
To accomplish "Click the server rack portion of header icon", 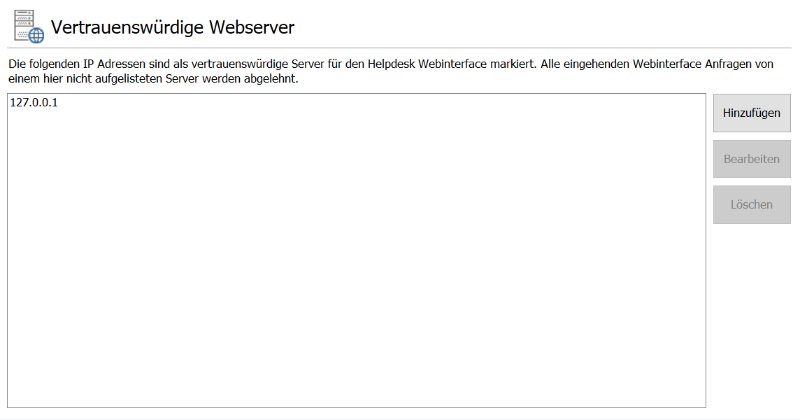I will pyautogui.click(x=22, y=22).
